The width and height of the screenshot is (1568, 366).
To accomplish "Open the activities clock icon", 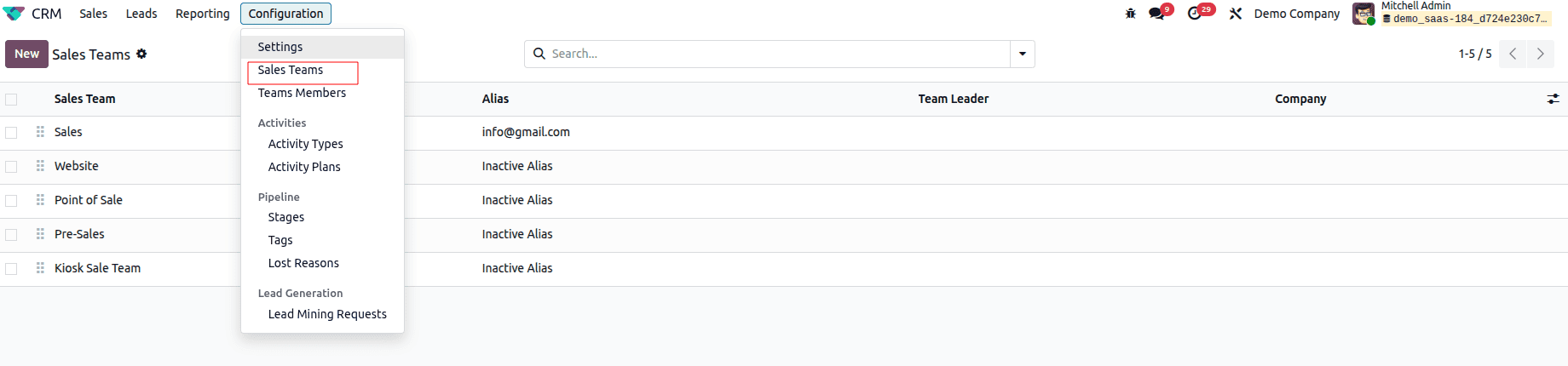I will [1195, 14].
